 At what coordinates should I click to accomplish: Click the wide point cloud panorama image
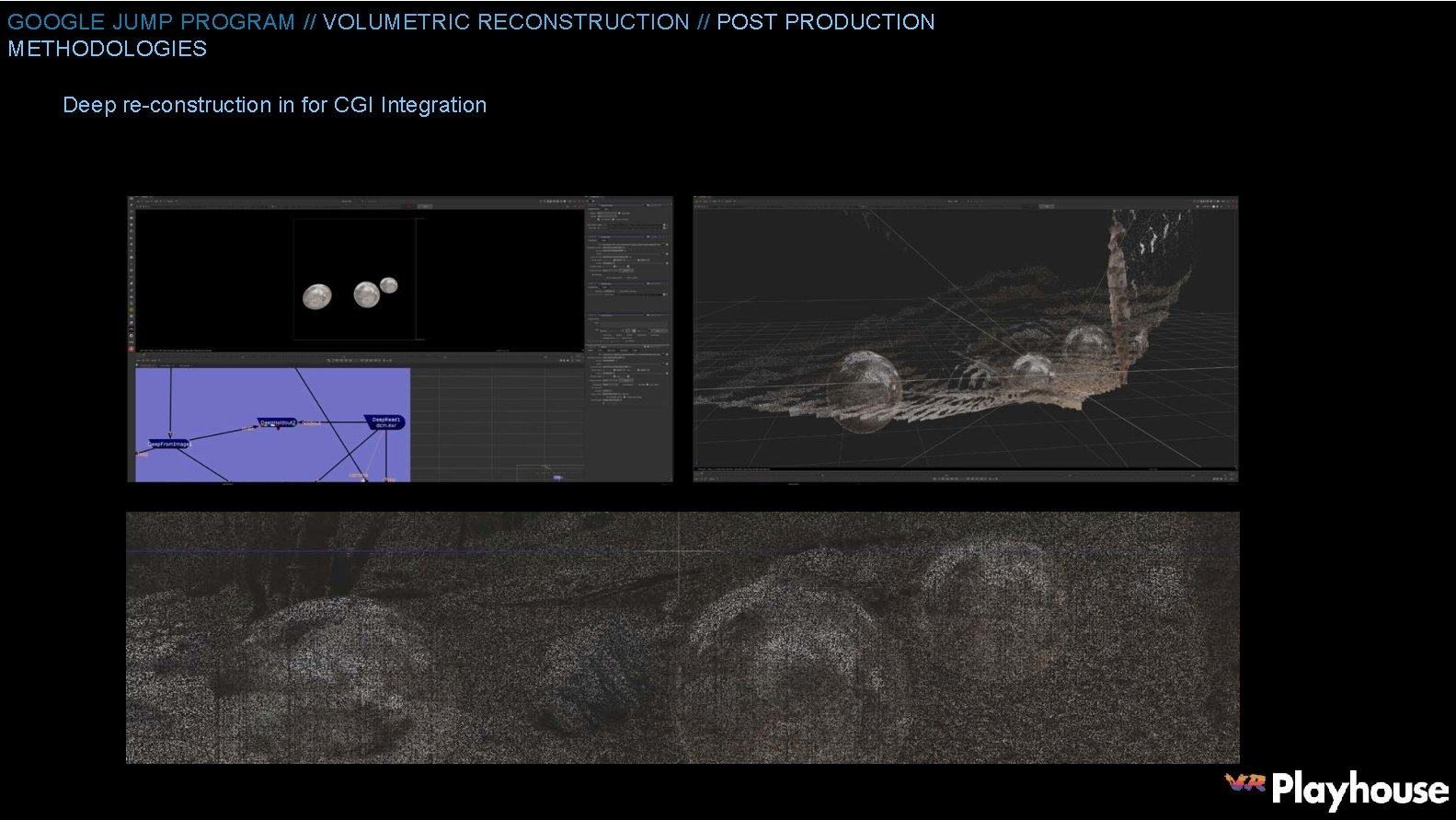[682, 638]
